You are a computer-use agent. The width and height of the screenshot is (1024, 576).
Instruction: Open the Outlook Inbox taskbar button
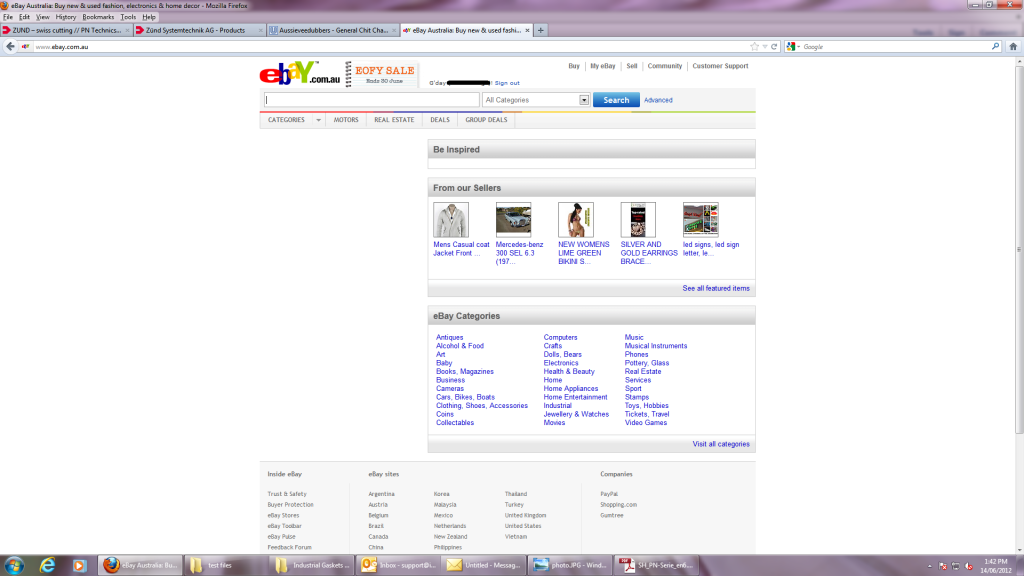[398, 565]
